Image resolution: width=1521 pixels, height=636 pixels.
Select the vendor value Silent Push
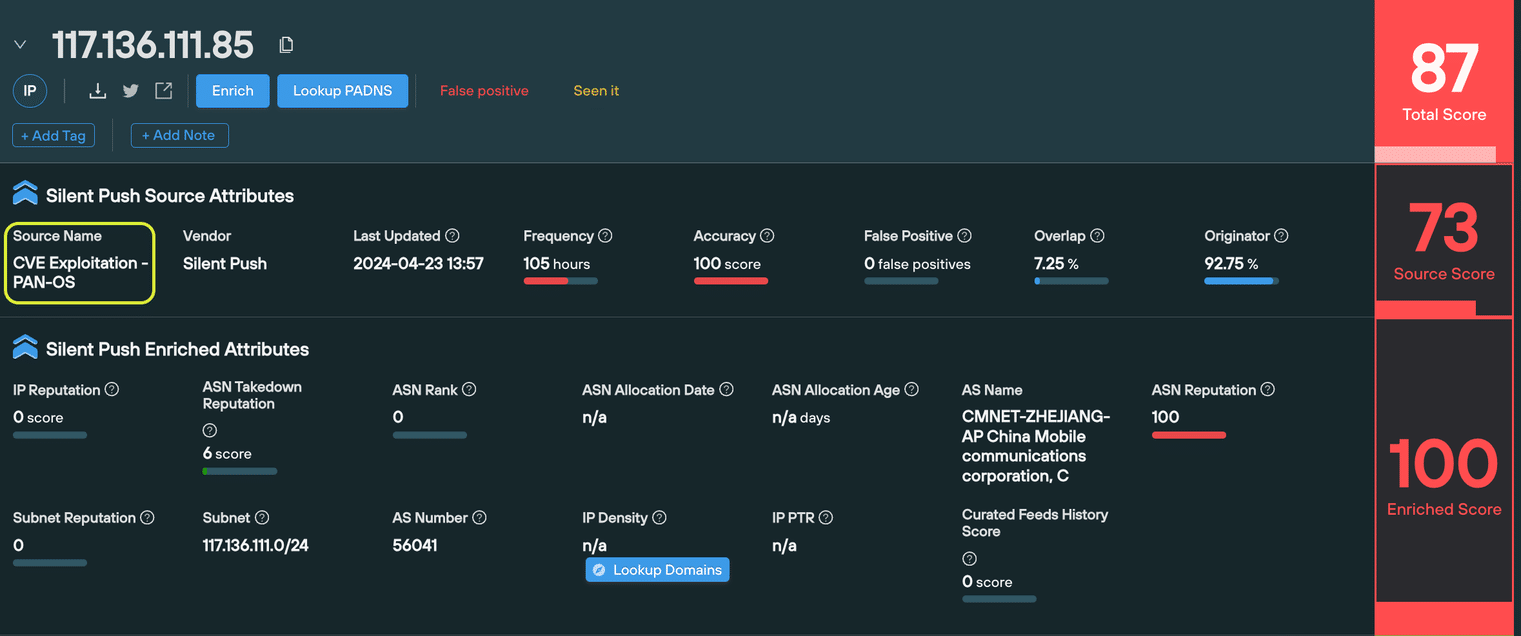[225, 264]
